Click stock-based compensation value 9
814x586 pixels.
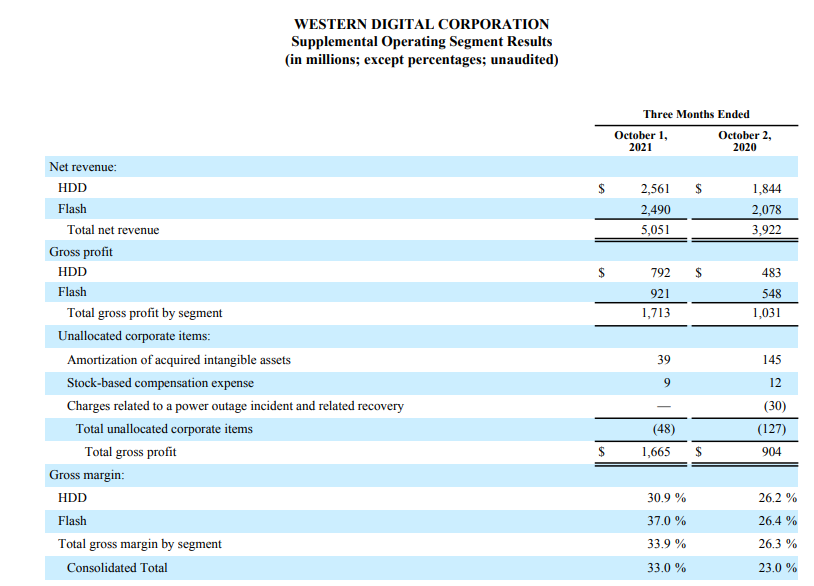(667, 383)
